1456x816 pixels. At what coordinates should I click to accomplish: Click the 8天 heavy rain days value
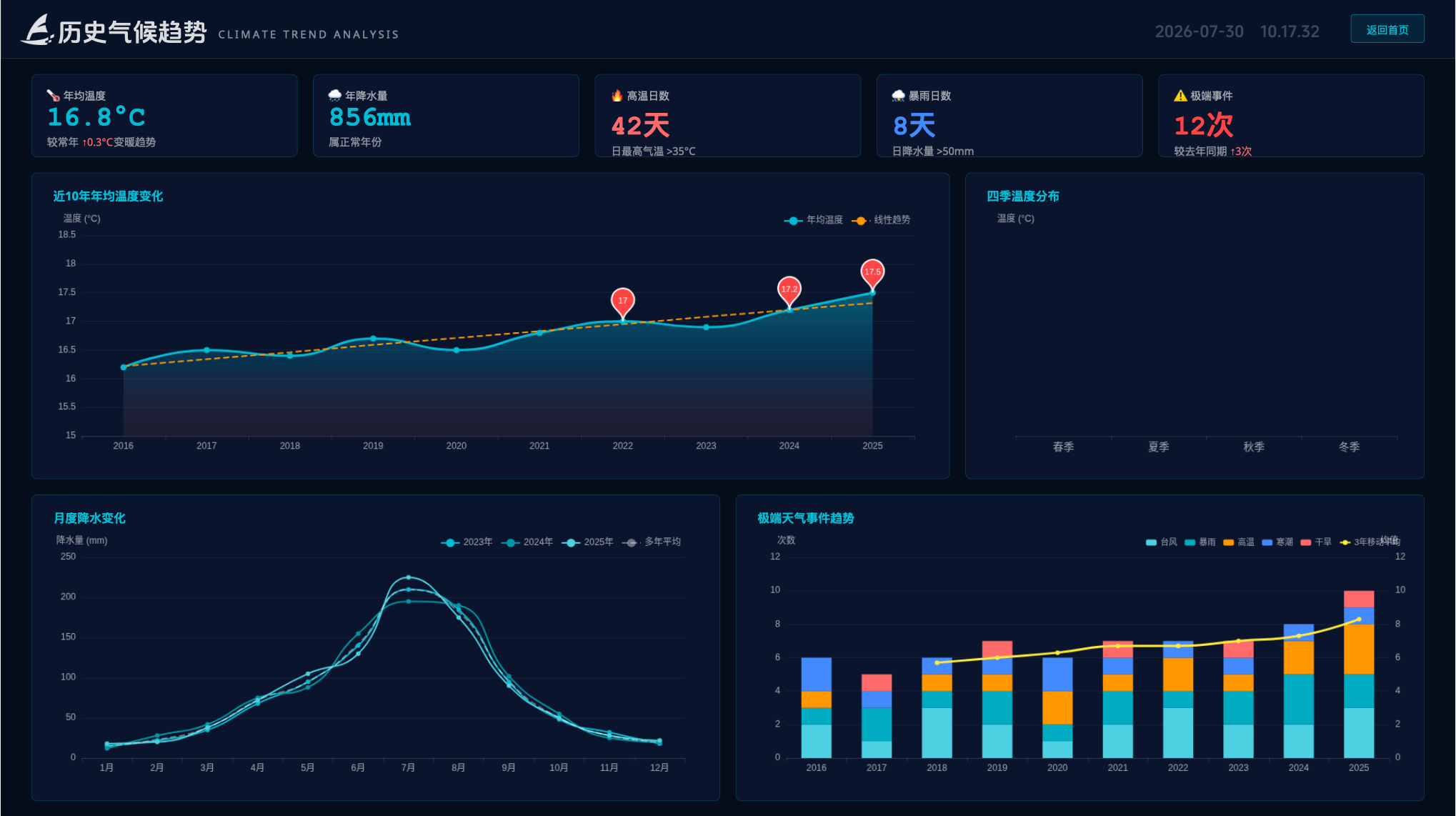pyautogui.click(x=914, y=126)
